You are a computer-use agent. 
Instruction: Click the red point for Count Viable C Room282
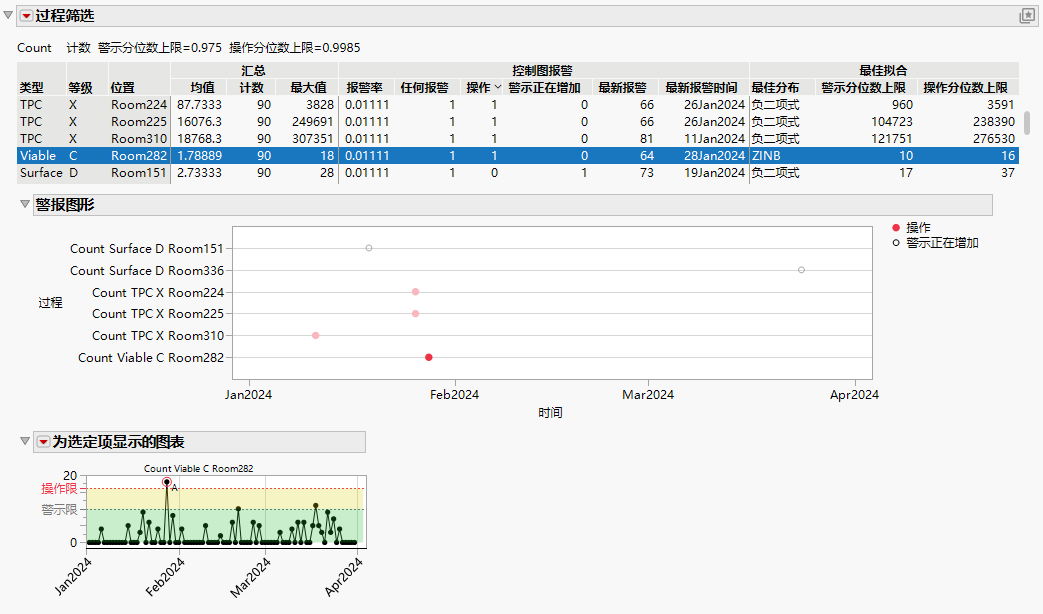click(429, 357)
